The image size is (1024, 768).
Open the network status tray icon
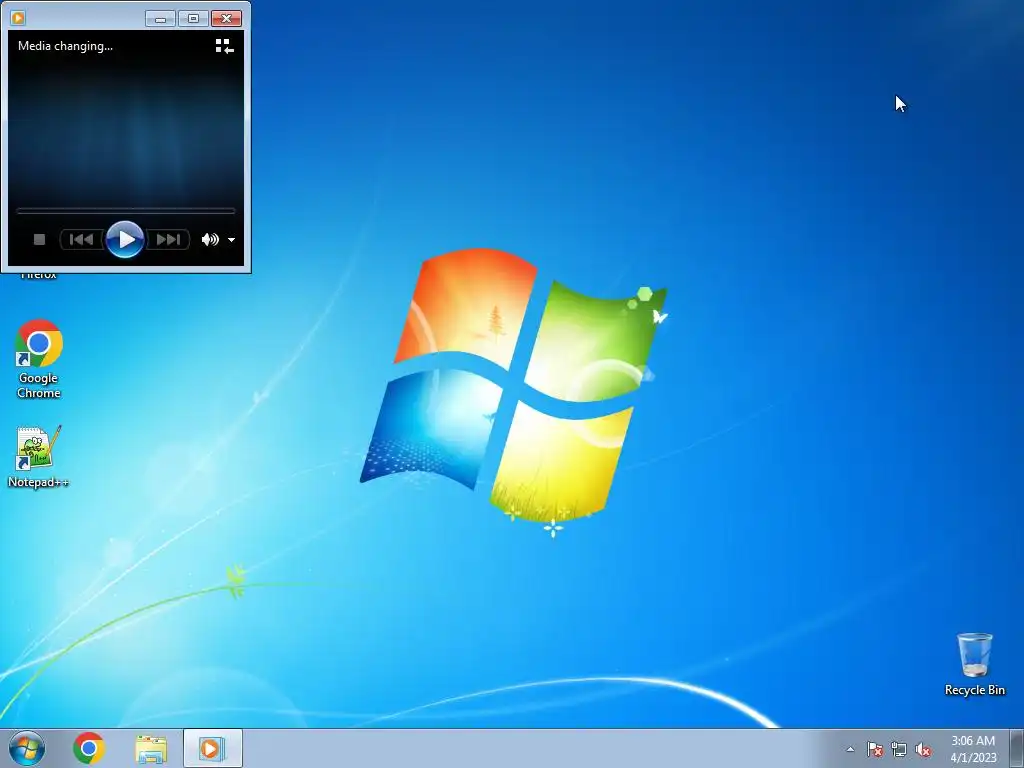click(899, 749)
